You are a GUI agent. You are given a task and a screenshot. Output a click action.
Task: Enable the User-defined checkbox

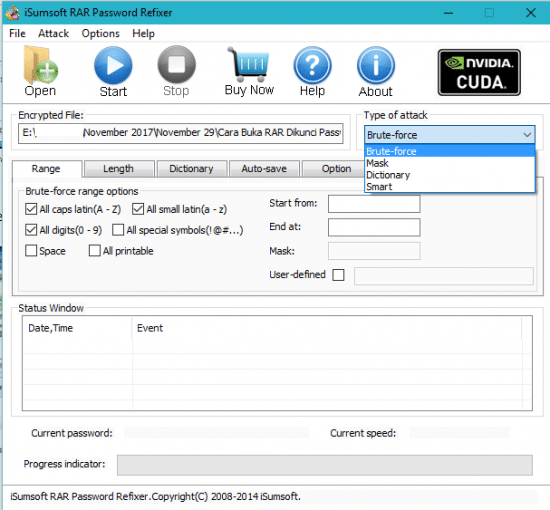[x=338, y=275]
